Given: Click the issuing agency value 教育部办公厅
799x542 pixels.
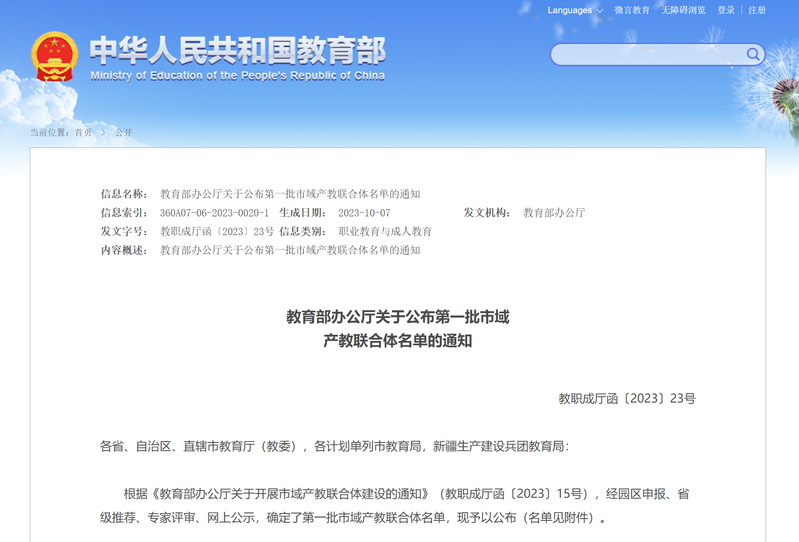Looking at the screenshot, I should click(x=554, y=213).
